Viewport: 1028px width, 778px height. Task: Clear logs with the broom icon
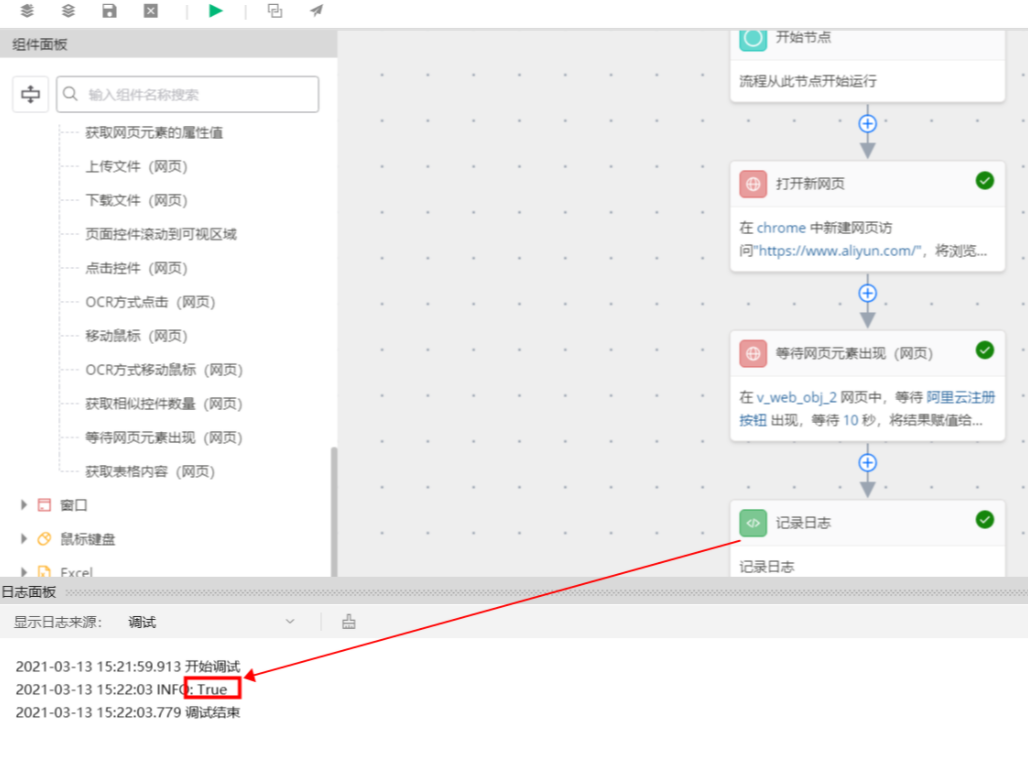coord(349,621)
